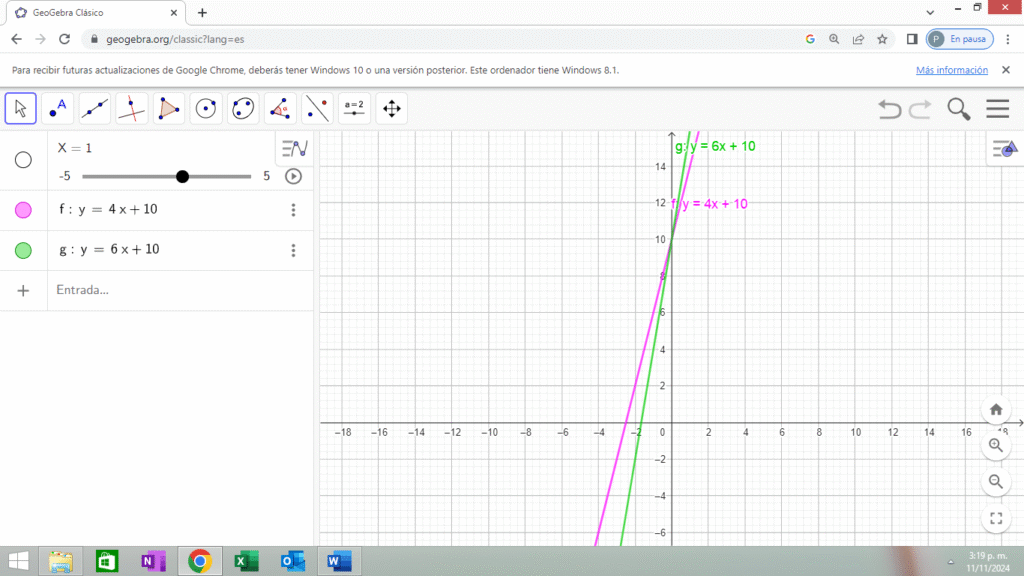This screenshot has width=1024, height=576.
Task: Click the X slider handle
Action: (x=182, y=176)
